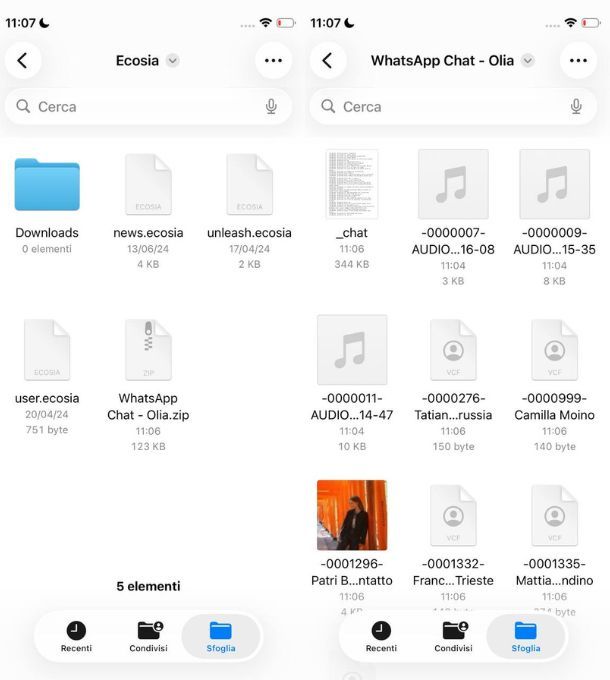610x680 pixels.
Task: Select the Recenti tab in Ecosia screen
Action: coord(76,636)
